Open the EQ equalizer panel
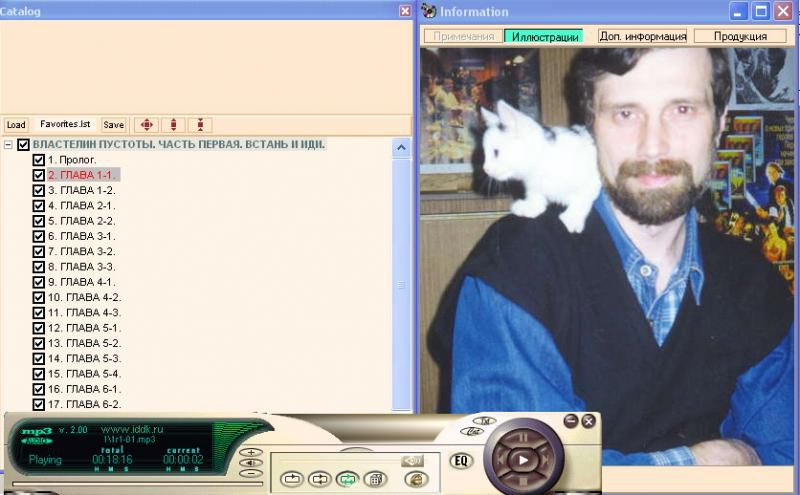This screenshot has width=800, height=495. tap(462, 461)
